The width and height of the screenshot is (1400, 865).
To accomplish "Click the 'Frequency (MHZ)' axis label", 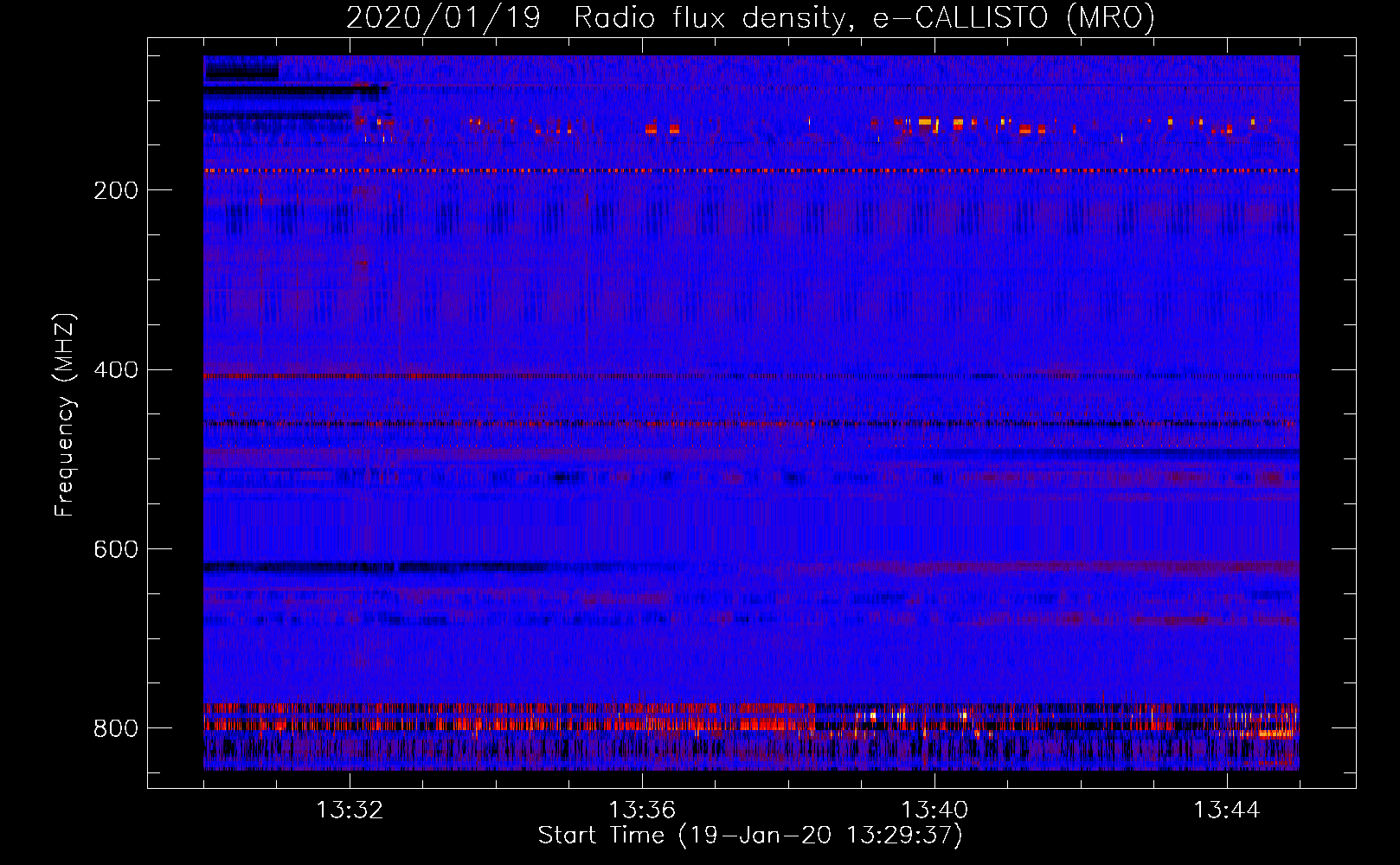I will 65,415.
